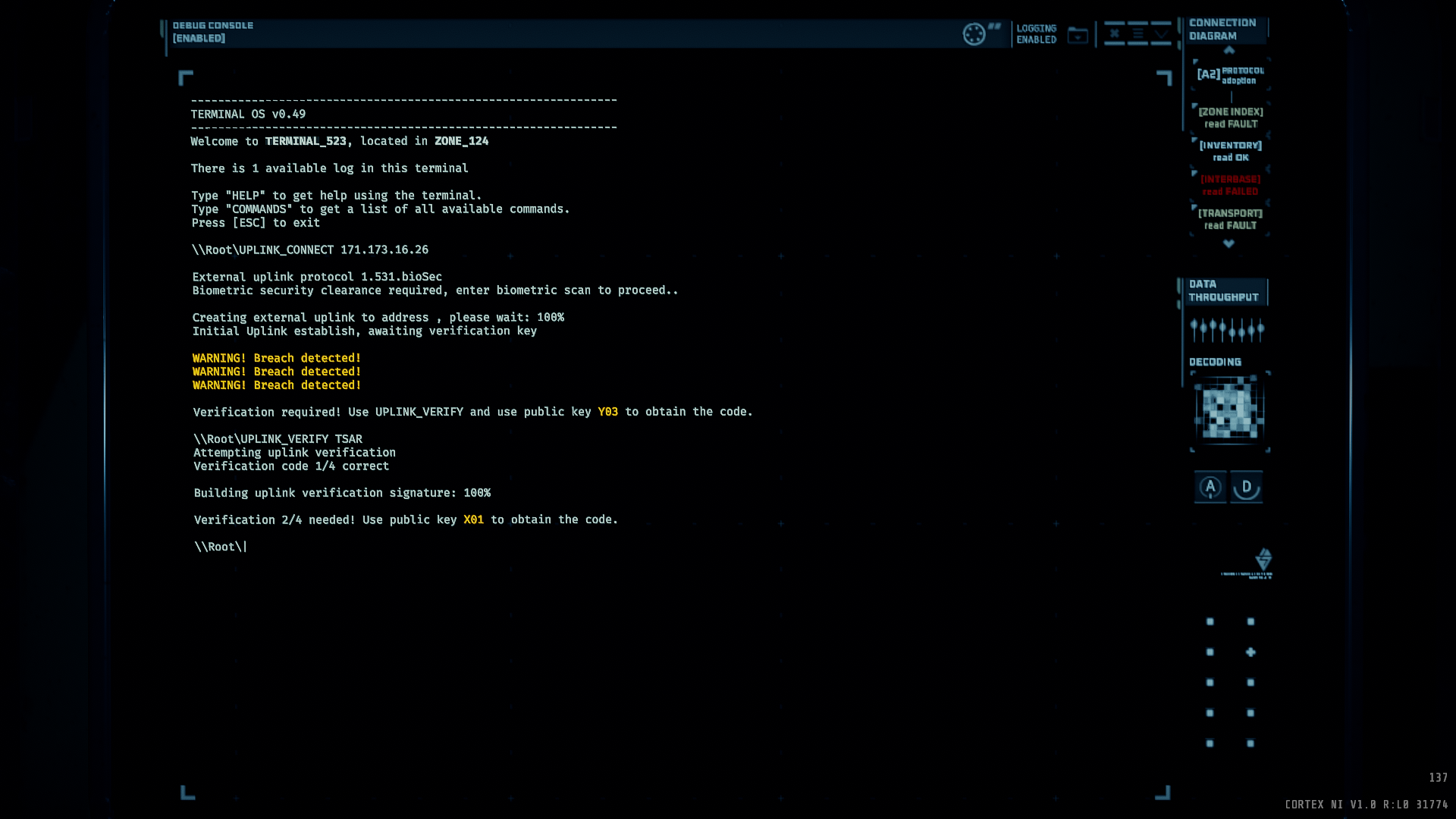Adjust the Data Throughput slider bars
This screenshot has height=819, width=1456.
pos(1226,330)
